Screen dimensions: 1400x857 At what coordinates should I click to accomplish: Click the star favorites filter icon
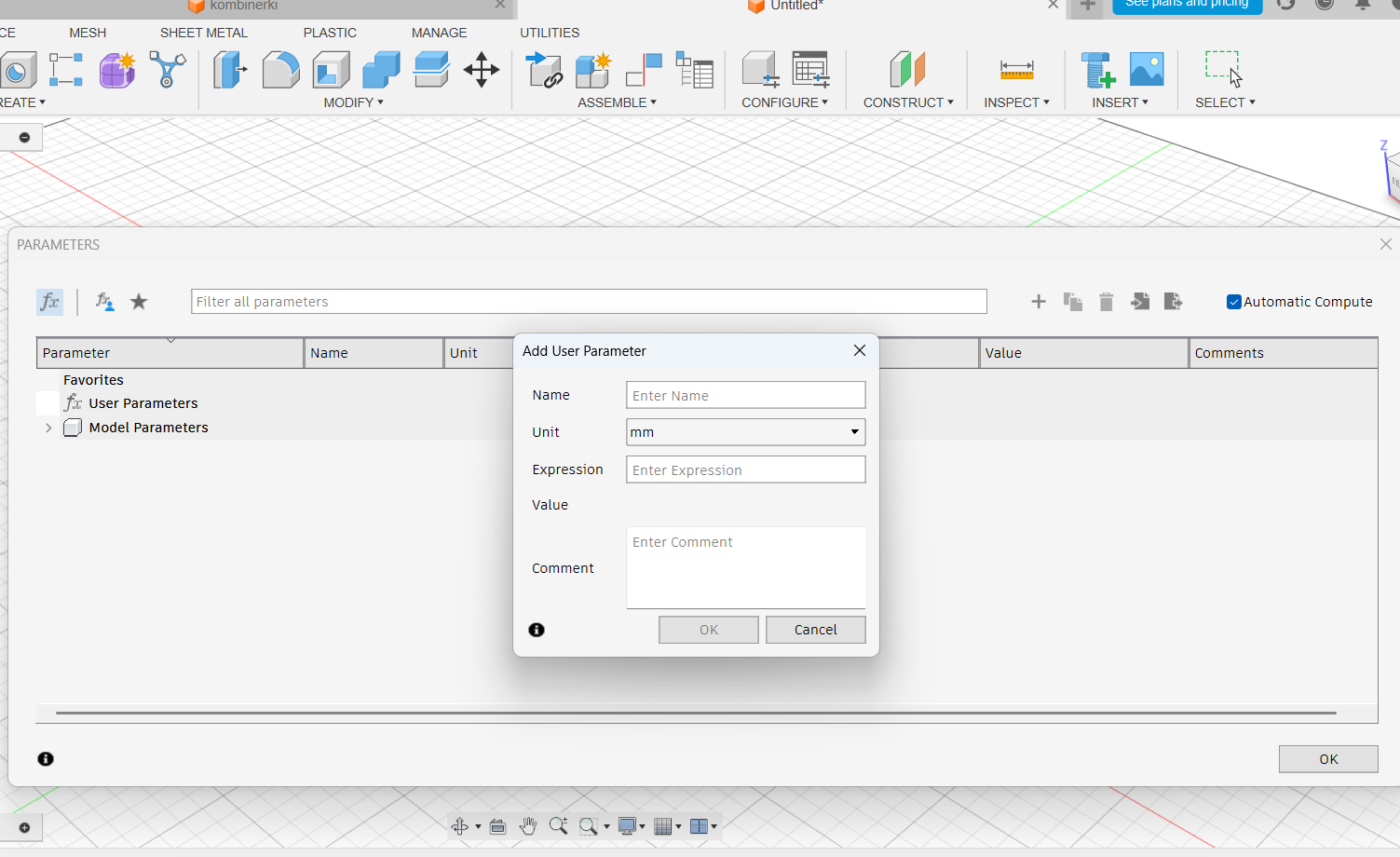click(x=139, y=302)
